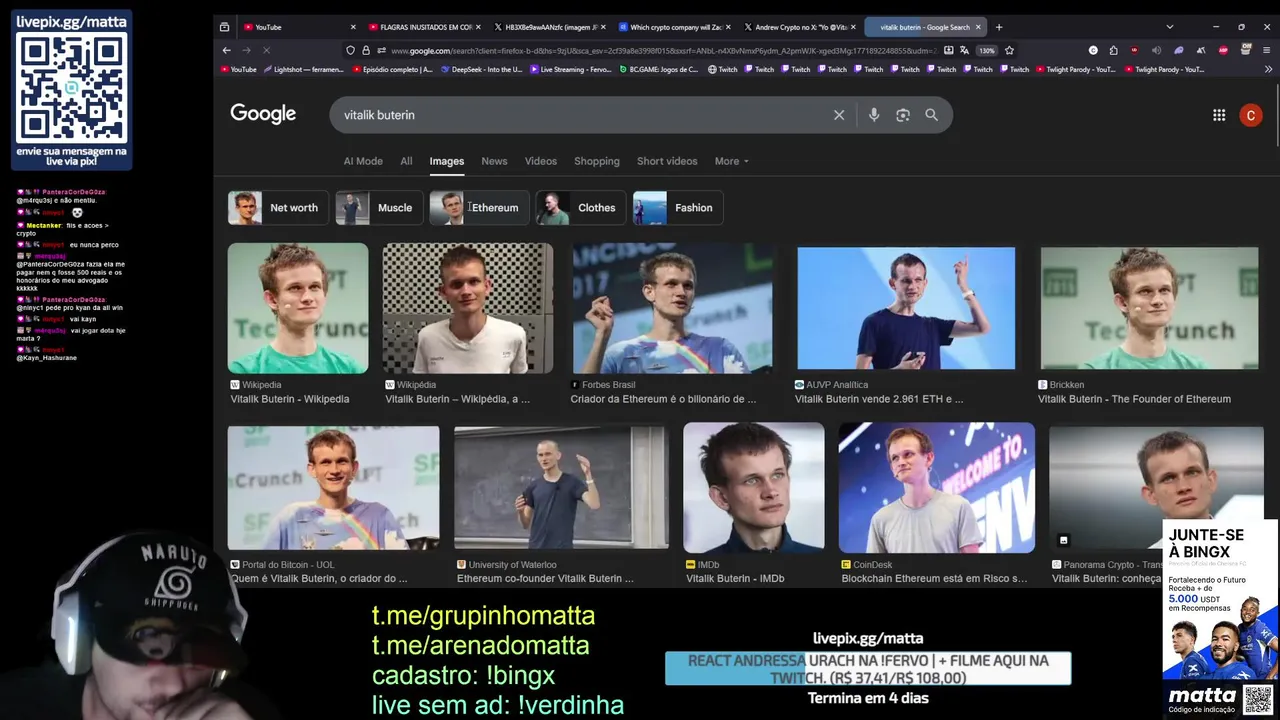Screen dimensions: 1280x720
Task: Click the magnifier search button
Action: 932,115
